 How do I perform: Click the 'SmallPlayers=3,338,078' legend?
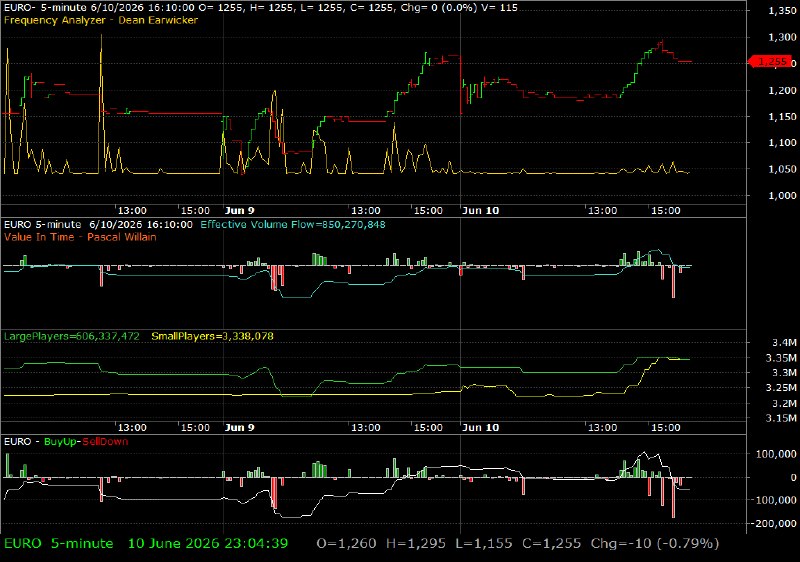click(212, 337)
